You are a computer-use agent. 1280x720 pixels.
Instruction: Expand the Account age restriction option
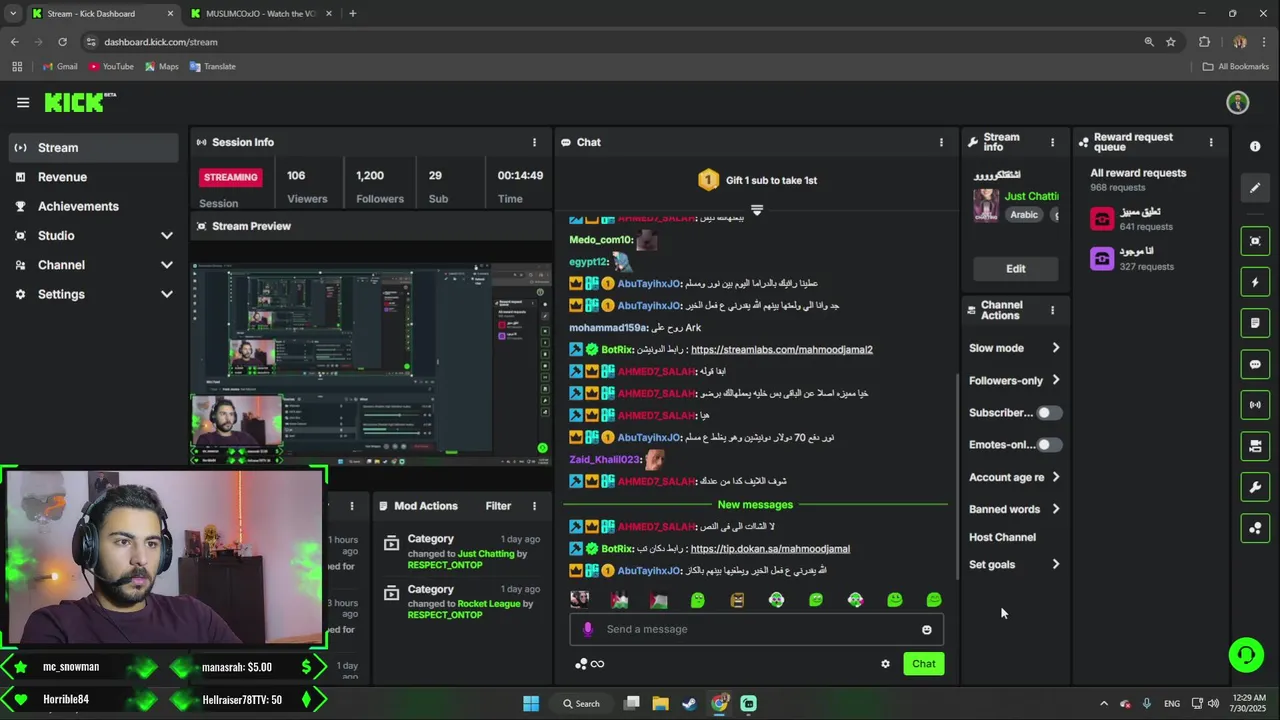[1056, 477]
